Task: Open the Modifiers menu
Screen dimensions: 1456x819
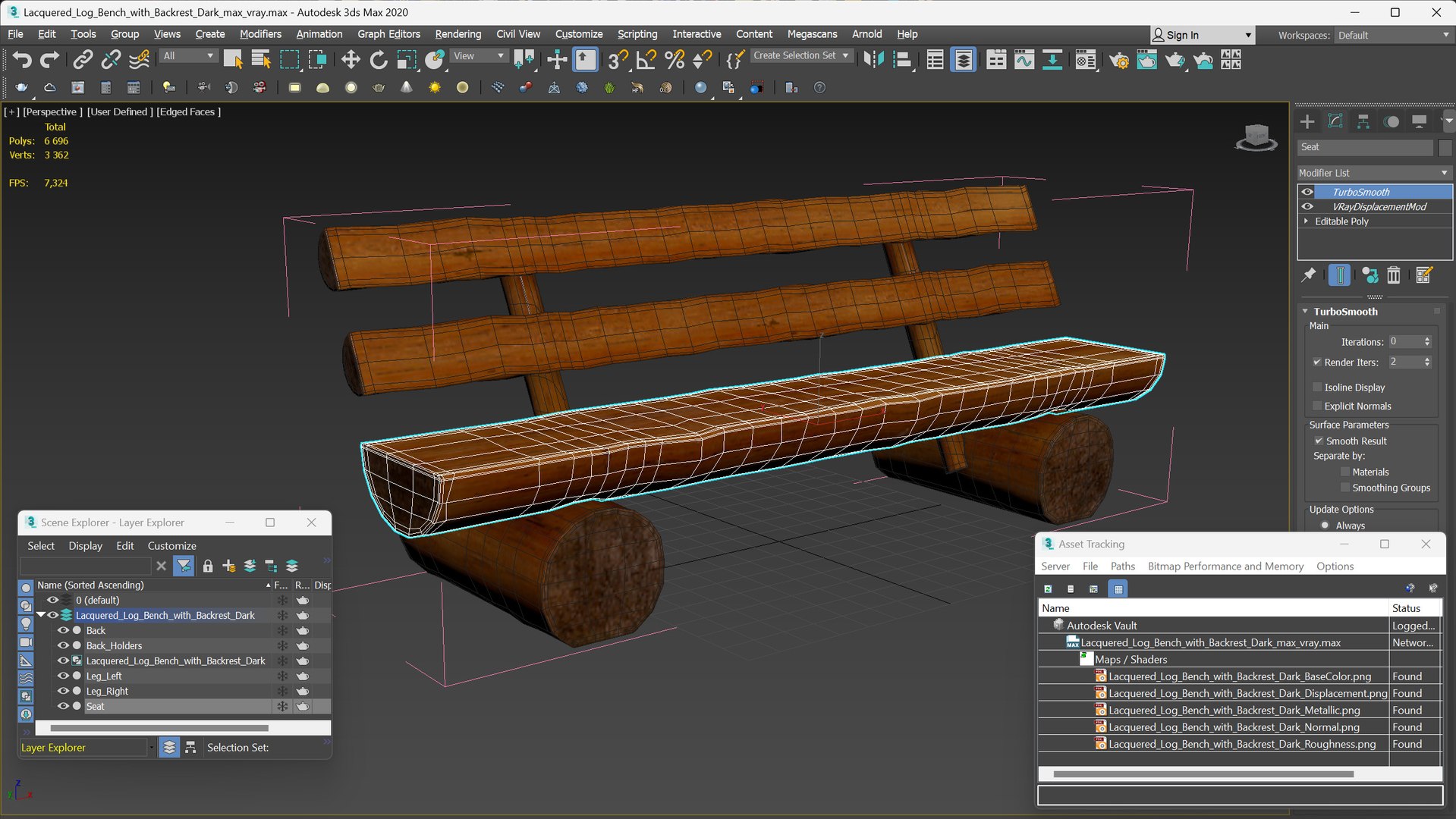Action: [x=260, y=34]
